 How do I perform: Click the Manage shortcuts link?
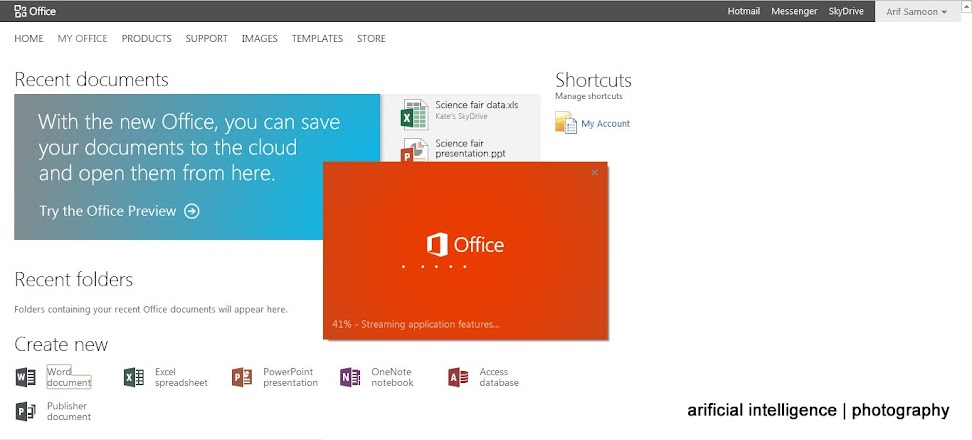click(x=589, y=96)
